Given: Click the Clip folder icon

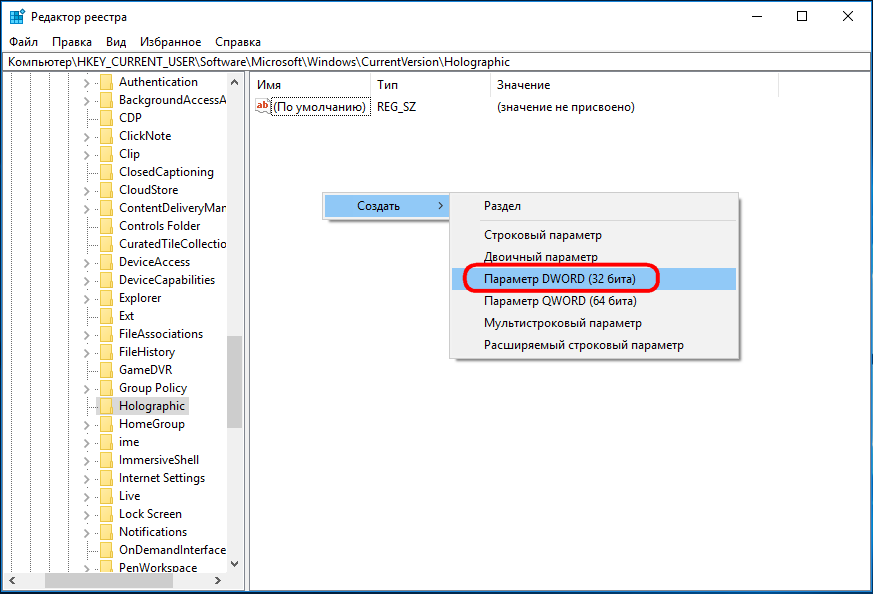Looking at the screenshot, I should tap(106, 154).
